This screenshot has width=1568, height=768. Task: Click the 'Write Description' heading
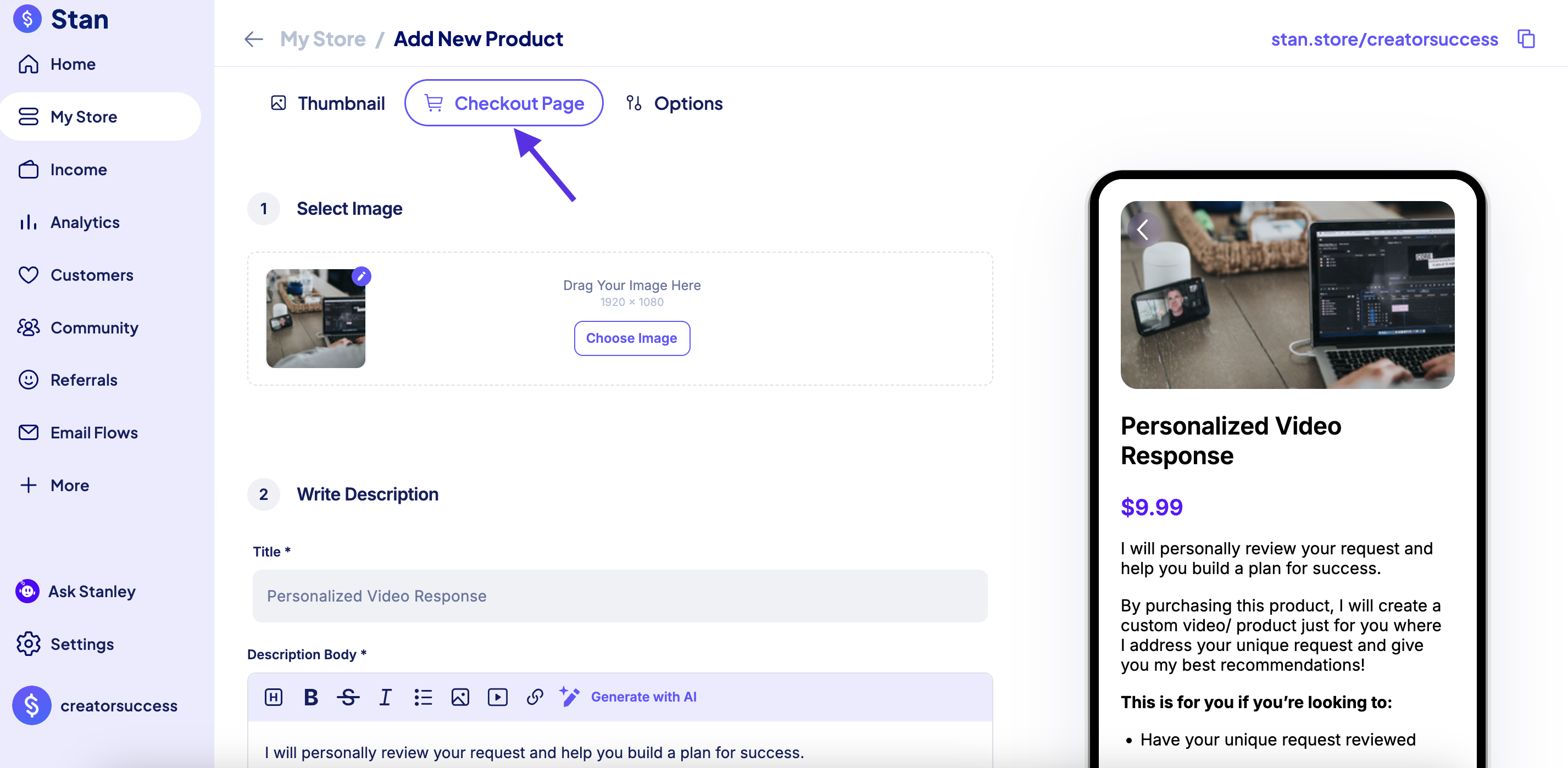[x=367, y=494]
